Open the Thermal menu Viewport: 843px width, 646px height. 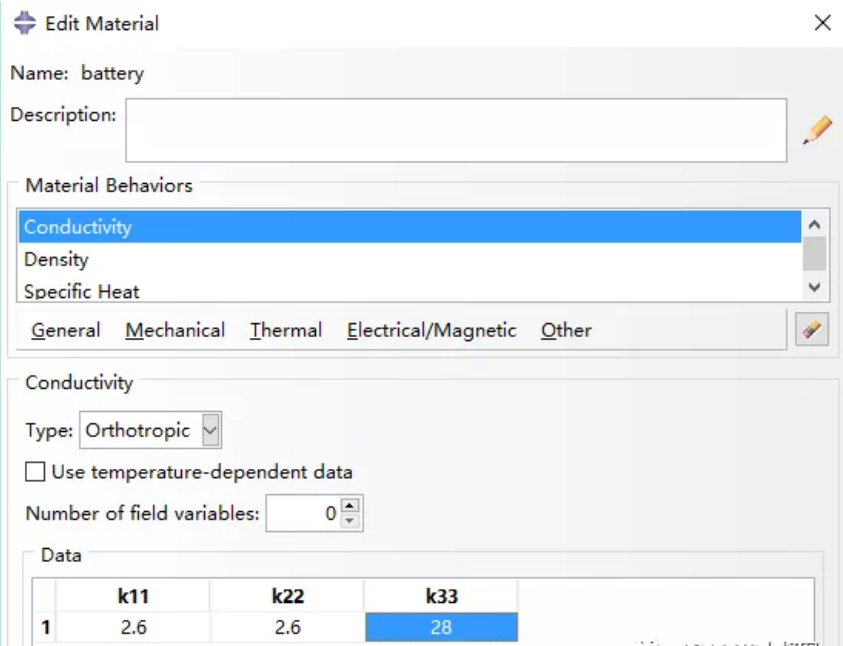coord(286,330)
